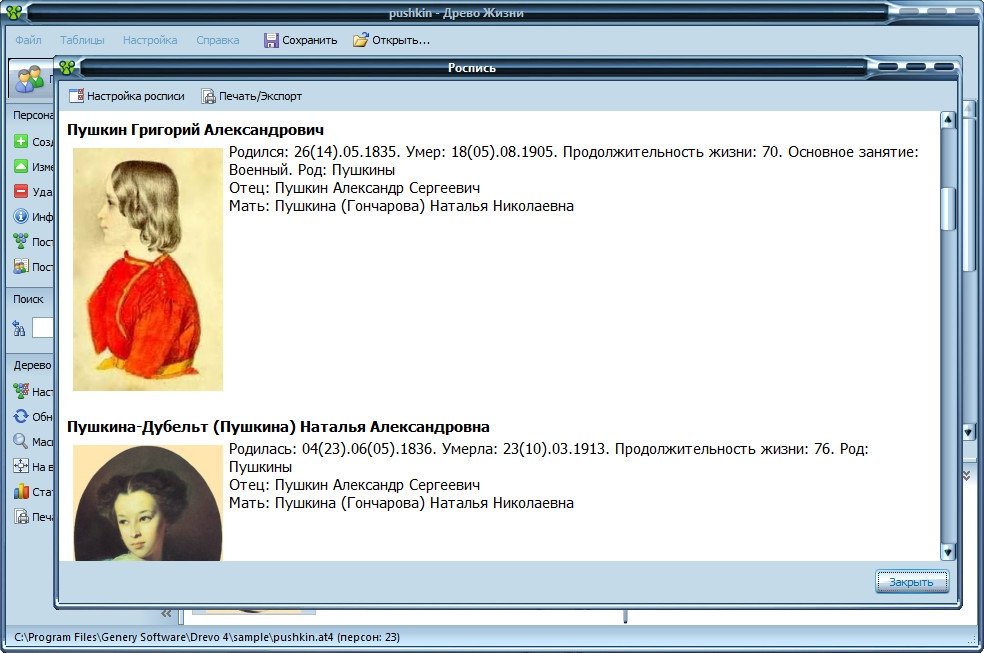Click the Древо Жизни app icon in title bar
984x653 pixels.
[x=14, y=11]
